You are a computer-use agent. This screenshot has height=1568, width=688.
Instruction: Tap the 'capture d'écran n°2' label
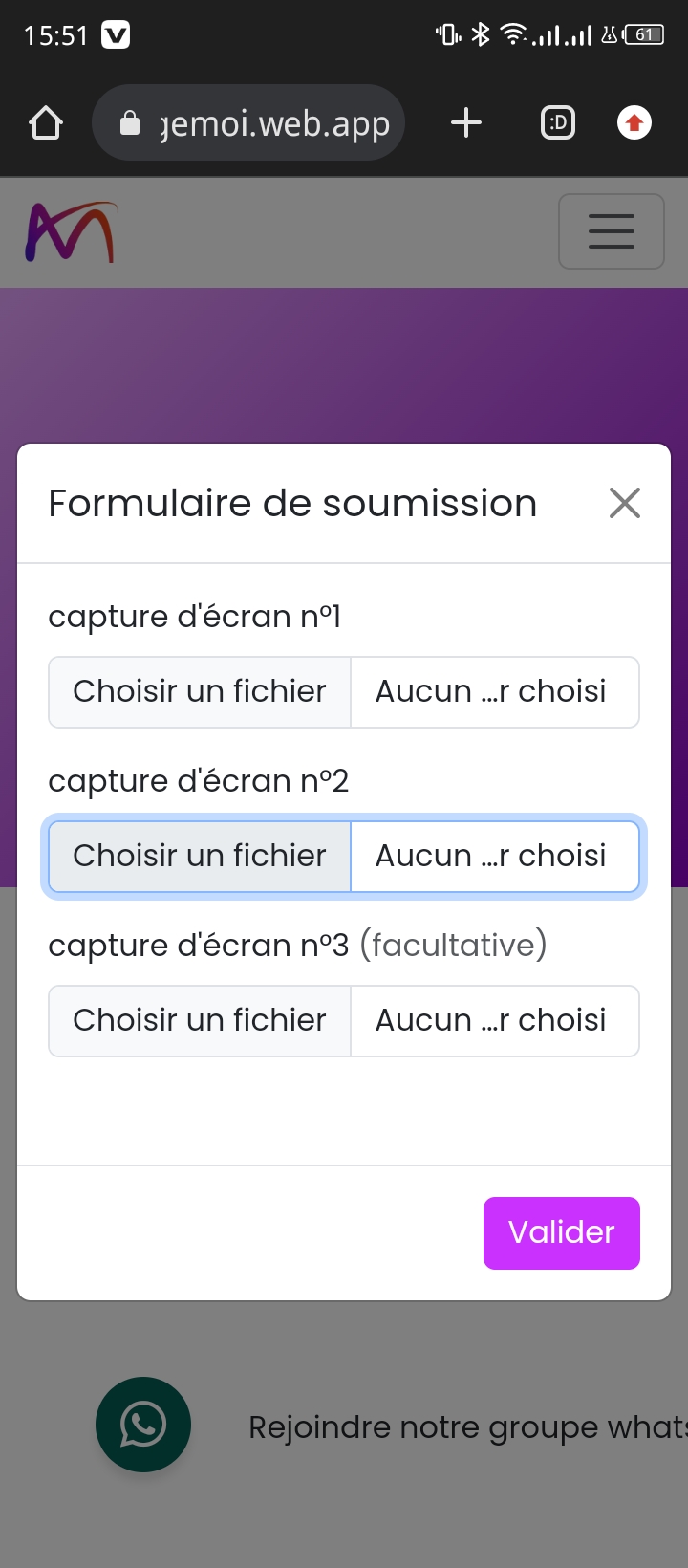tap(199, 781)
